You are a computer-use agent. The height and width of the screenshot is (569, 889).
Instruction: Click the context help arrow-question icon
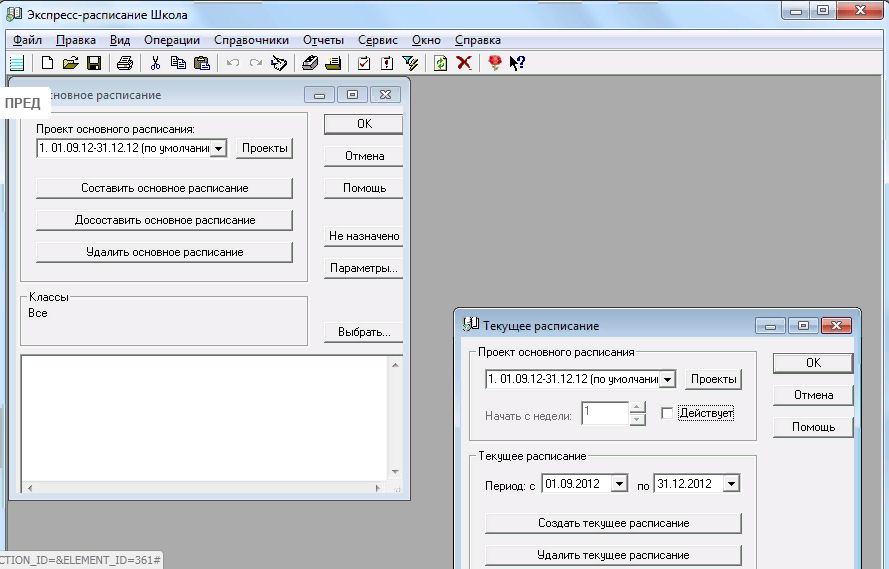coord(517,63)
